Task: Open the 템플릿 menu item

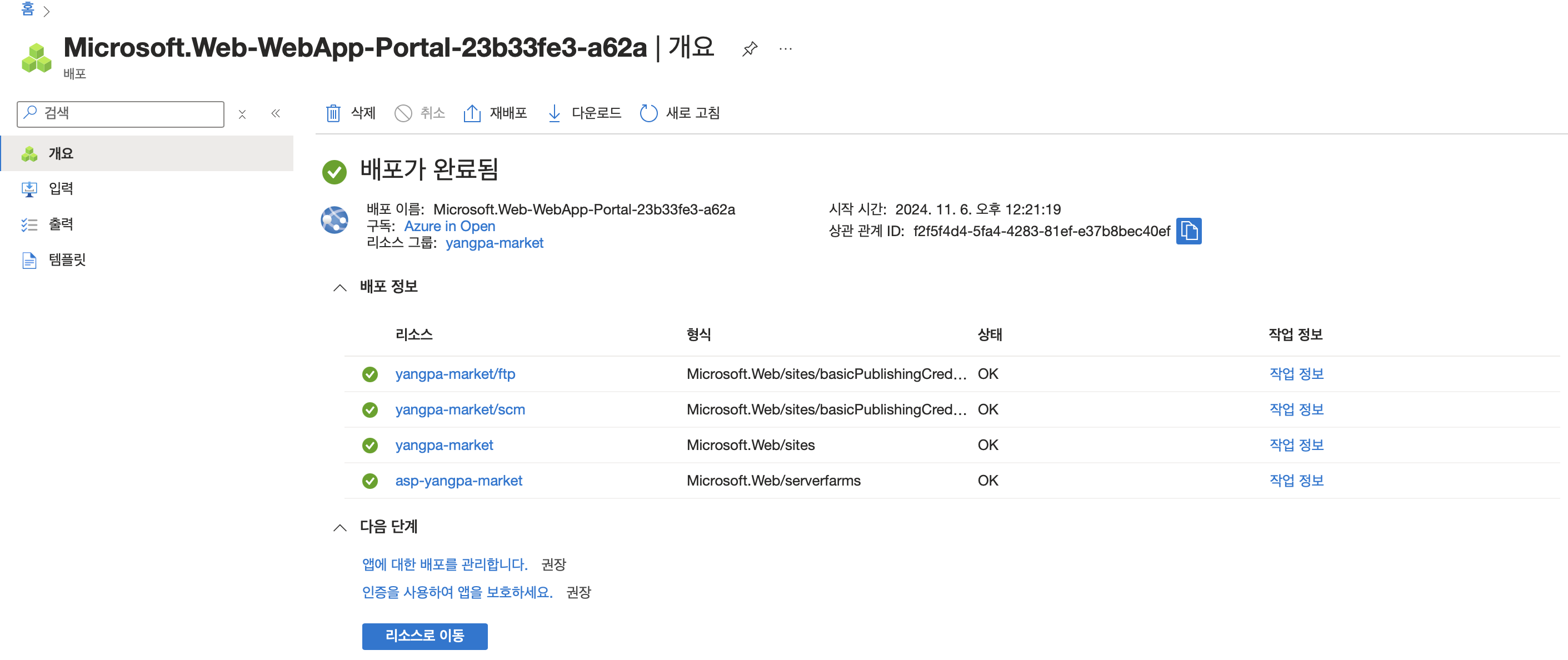Action: 67,260
